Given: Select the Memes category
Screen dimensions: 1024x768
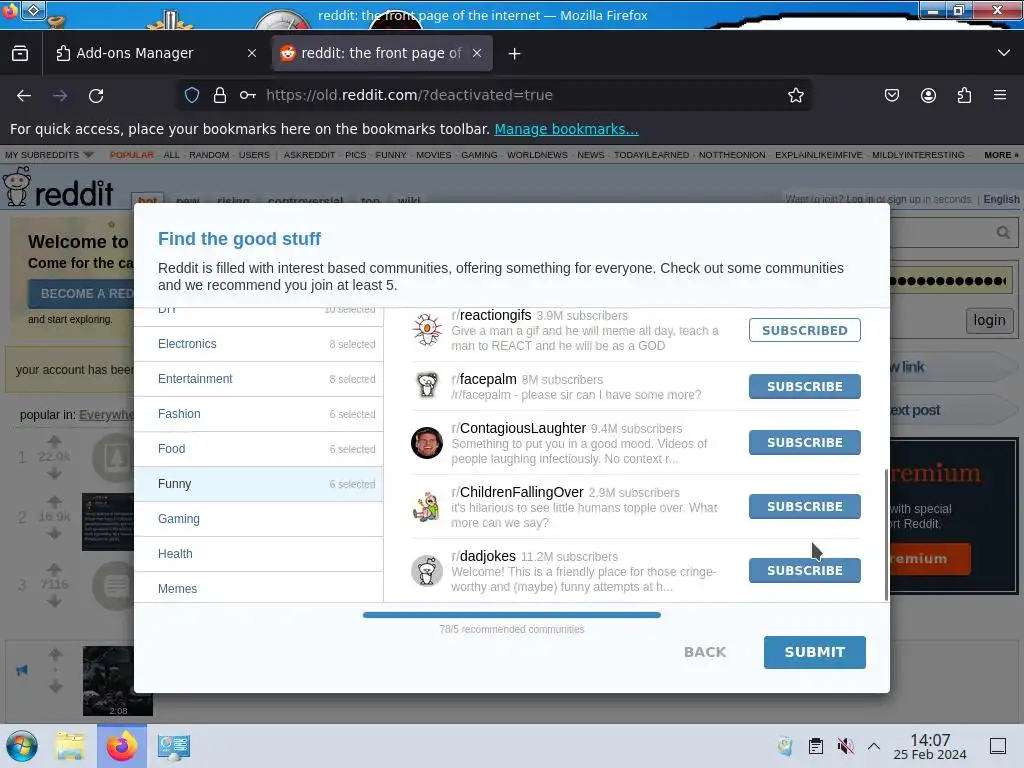Looking at the screenshot, I should (x=259, y=588).
